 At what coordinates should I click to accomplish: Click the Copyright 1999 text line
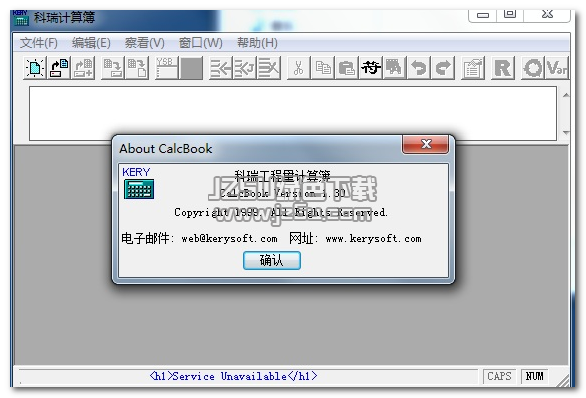(x=281, y=212)
